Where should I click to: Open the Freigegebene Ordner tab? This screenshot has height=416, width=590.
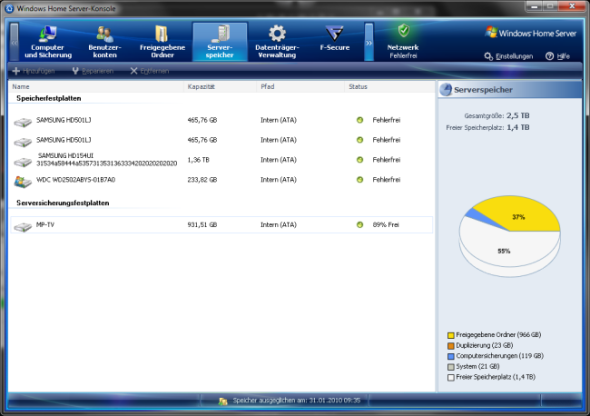tap(163, 42)
